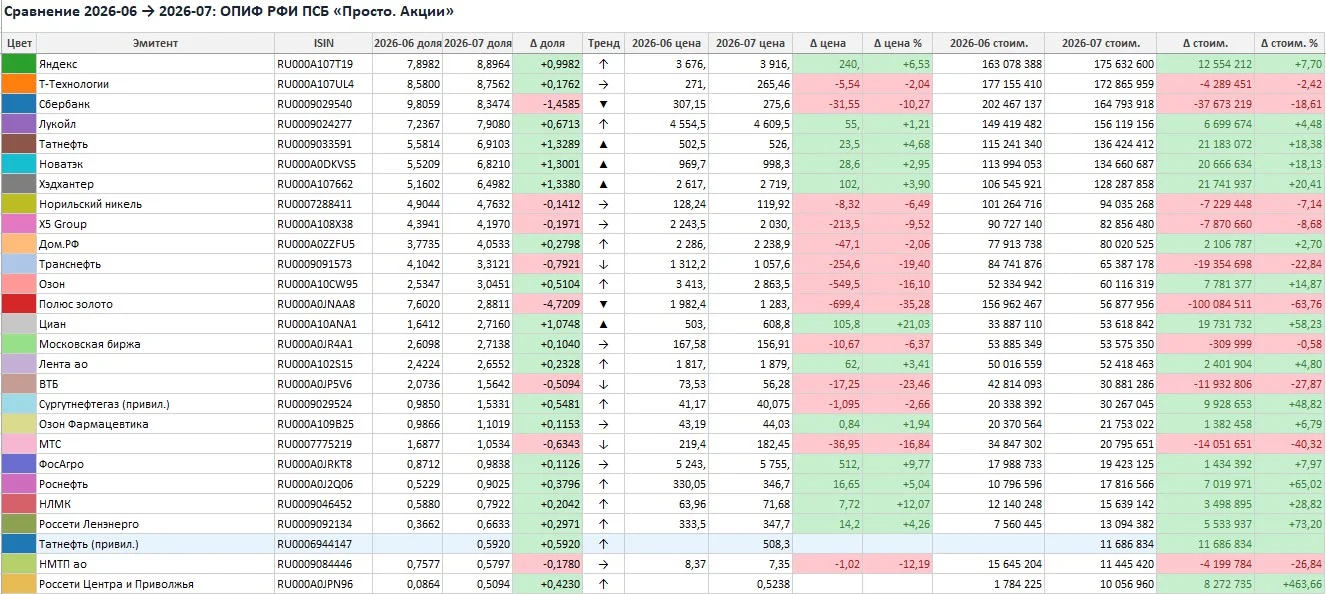Select the purple swatch in the Лукойл row
The width and height of the screenshot is (1326, 594).
18,124
